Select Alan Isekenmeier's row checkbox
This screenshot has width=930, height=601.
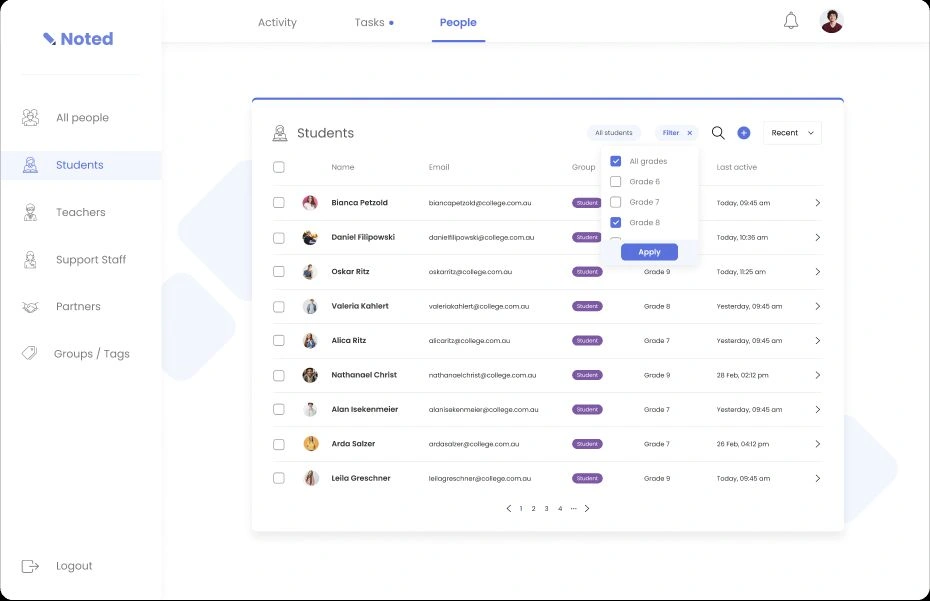point(279,409)
